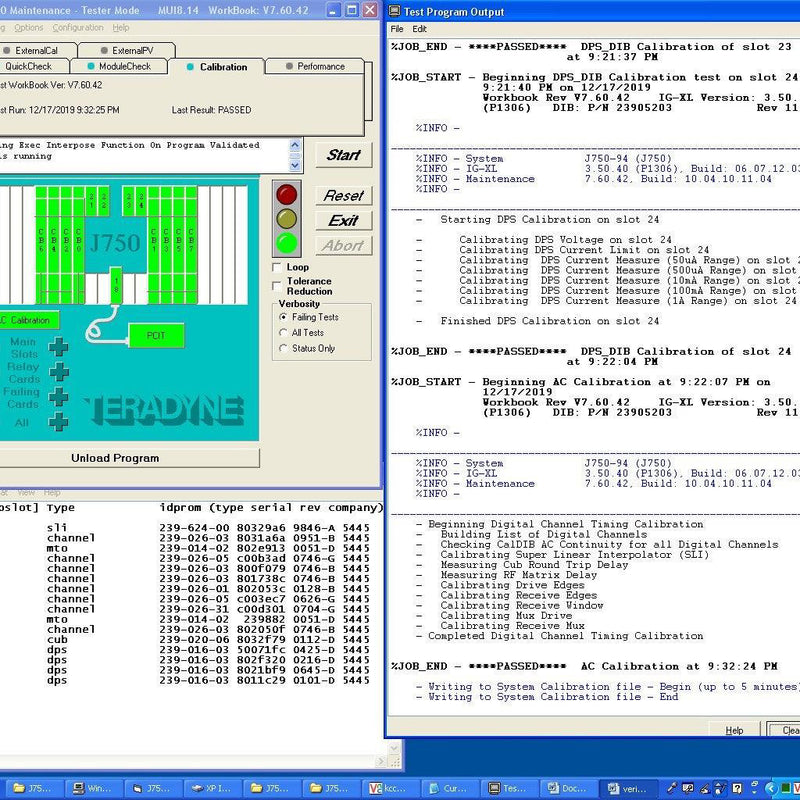Click the green status light indicator

287,242
